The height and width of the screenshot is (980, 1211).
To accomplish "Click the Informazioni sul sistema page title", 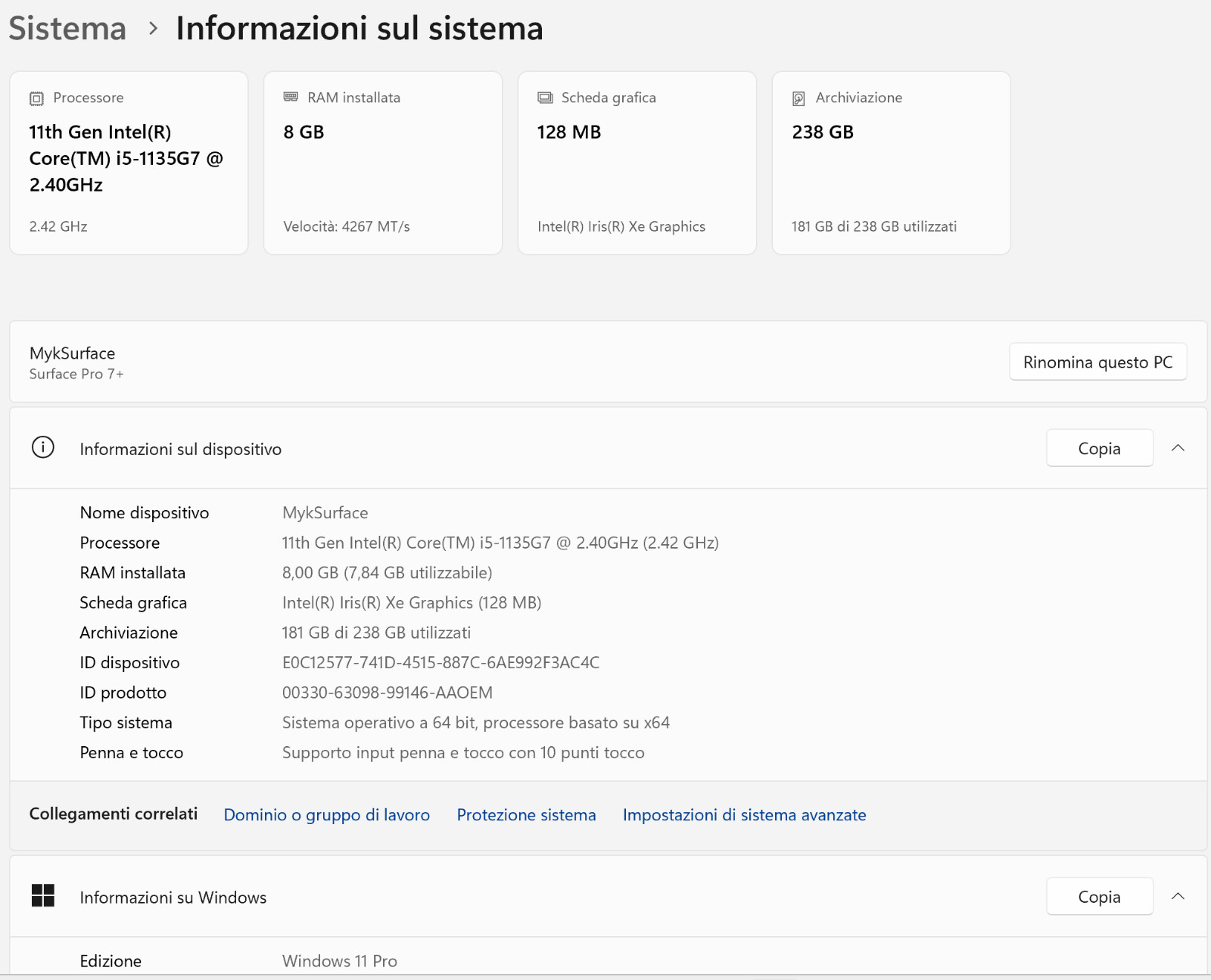I will click(x=360, y=29).
